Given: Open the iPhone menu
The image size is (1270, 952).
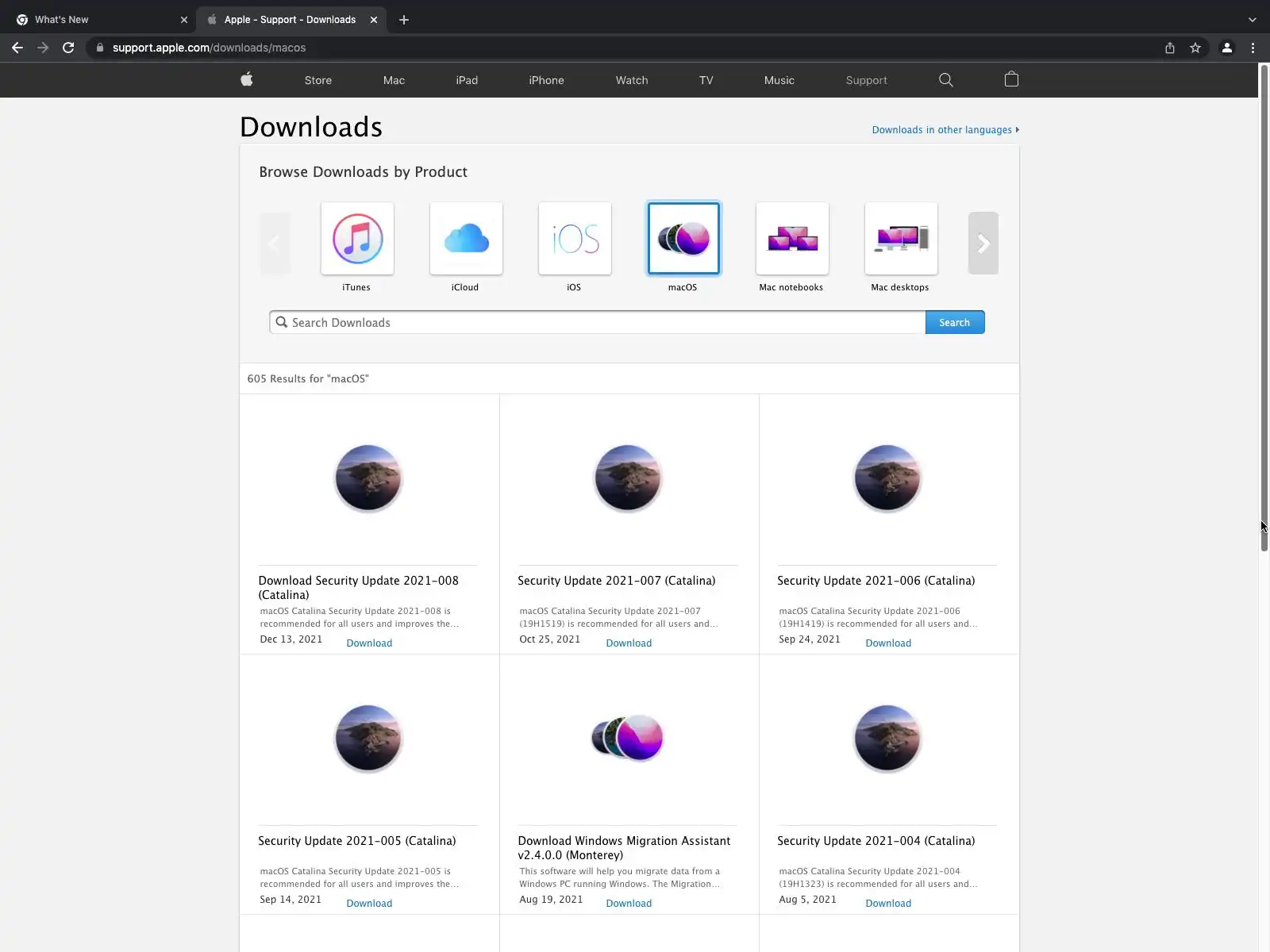Looking at the screenshot, I should [547, 80].
